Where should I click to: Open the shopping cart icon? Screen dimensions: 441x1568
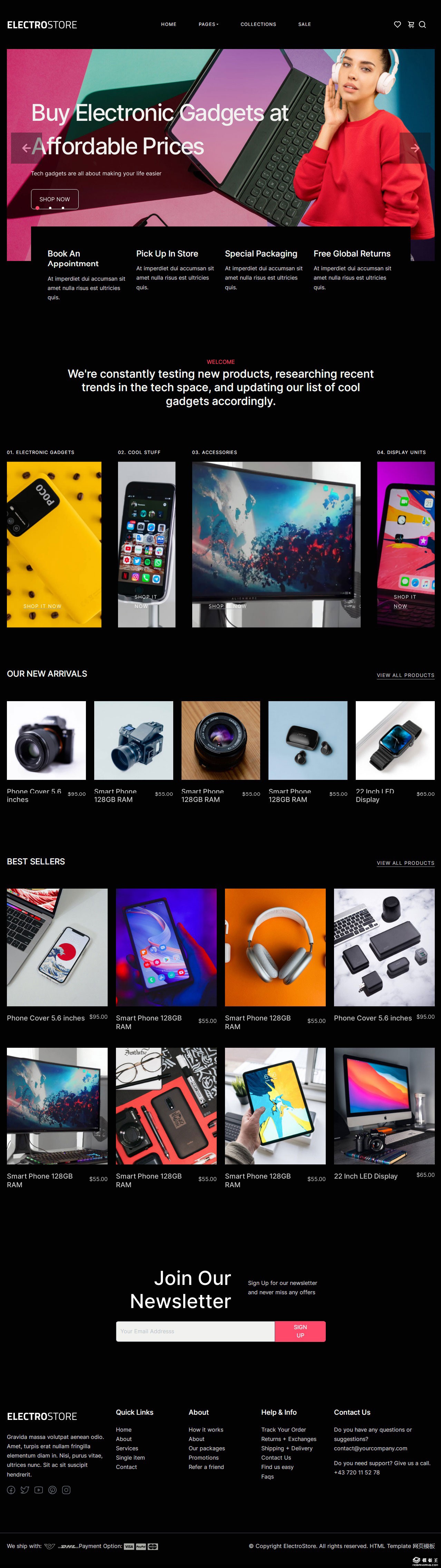pos(411,25)
